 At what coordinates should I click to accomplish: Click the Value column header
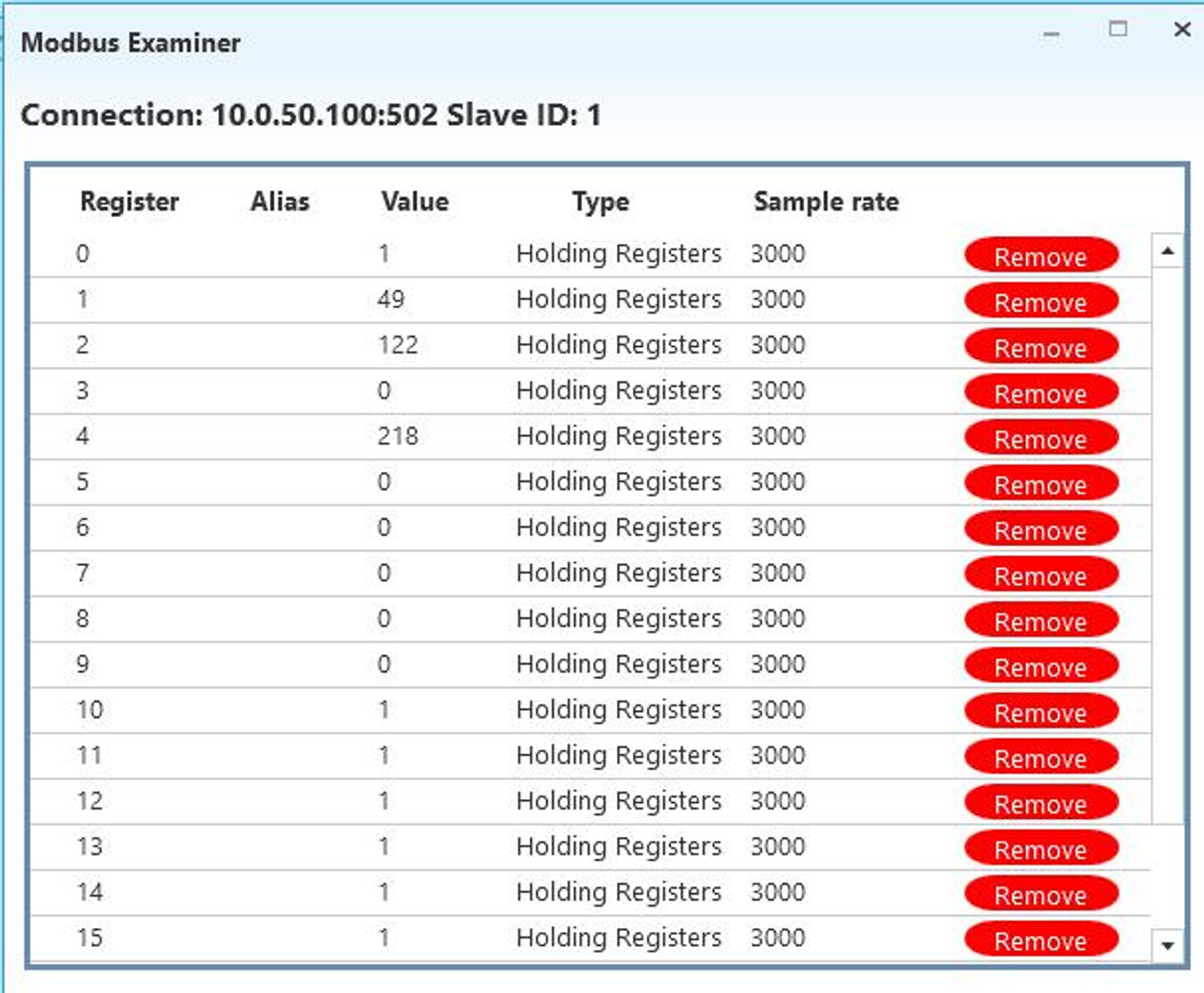(x=415, y=201)
